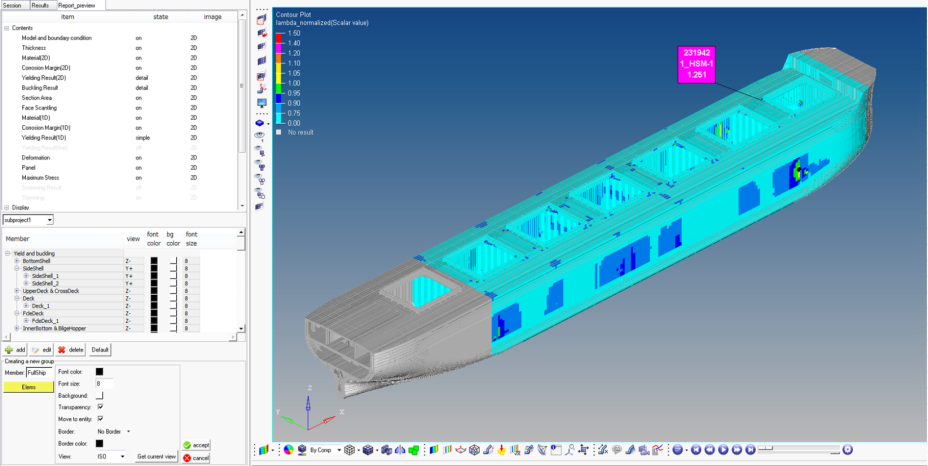928x466 pixels.
Task: Click the delete member button
Action: (70, 350)
